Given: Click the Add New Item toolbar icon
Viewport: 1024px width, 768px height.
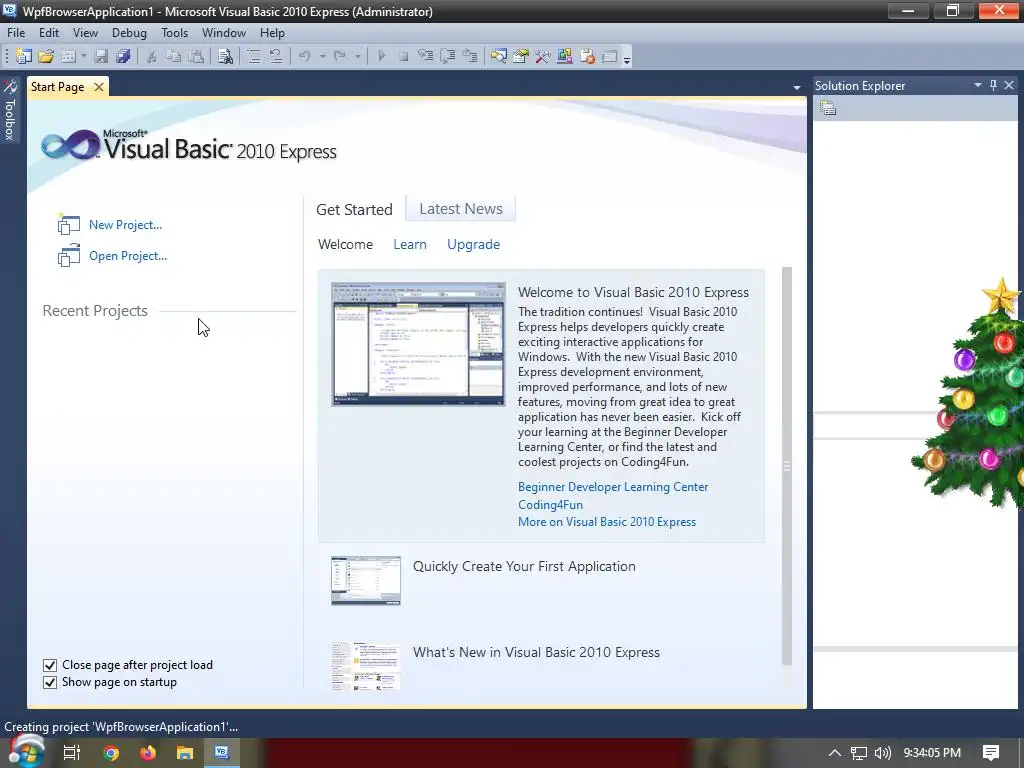Looking at the screenshot, I should (x=68, y=56).
